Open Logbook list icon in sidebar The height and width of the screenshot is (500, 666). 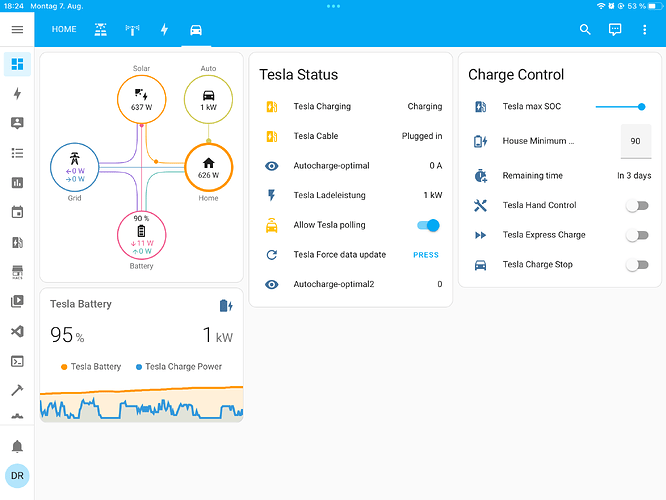17,153
